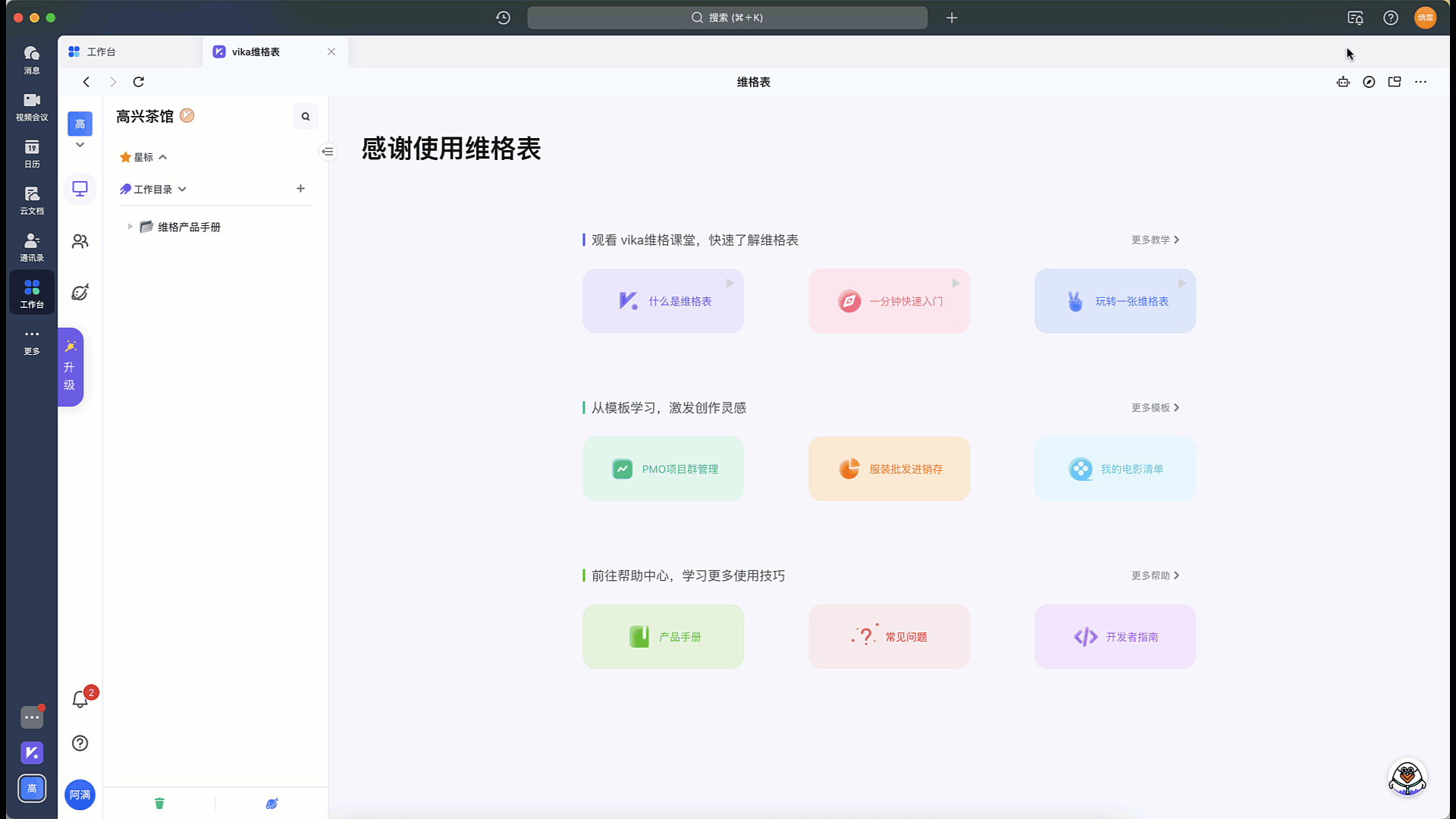
Task: Open the 更多 more menu in sidebar
Action: click(32, 341)
